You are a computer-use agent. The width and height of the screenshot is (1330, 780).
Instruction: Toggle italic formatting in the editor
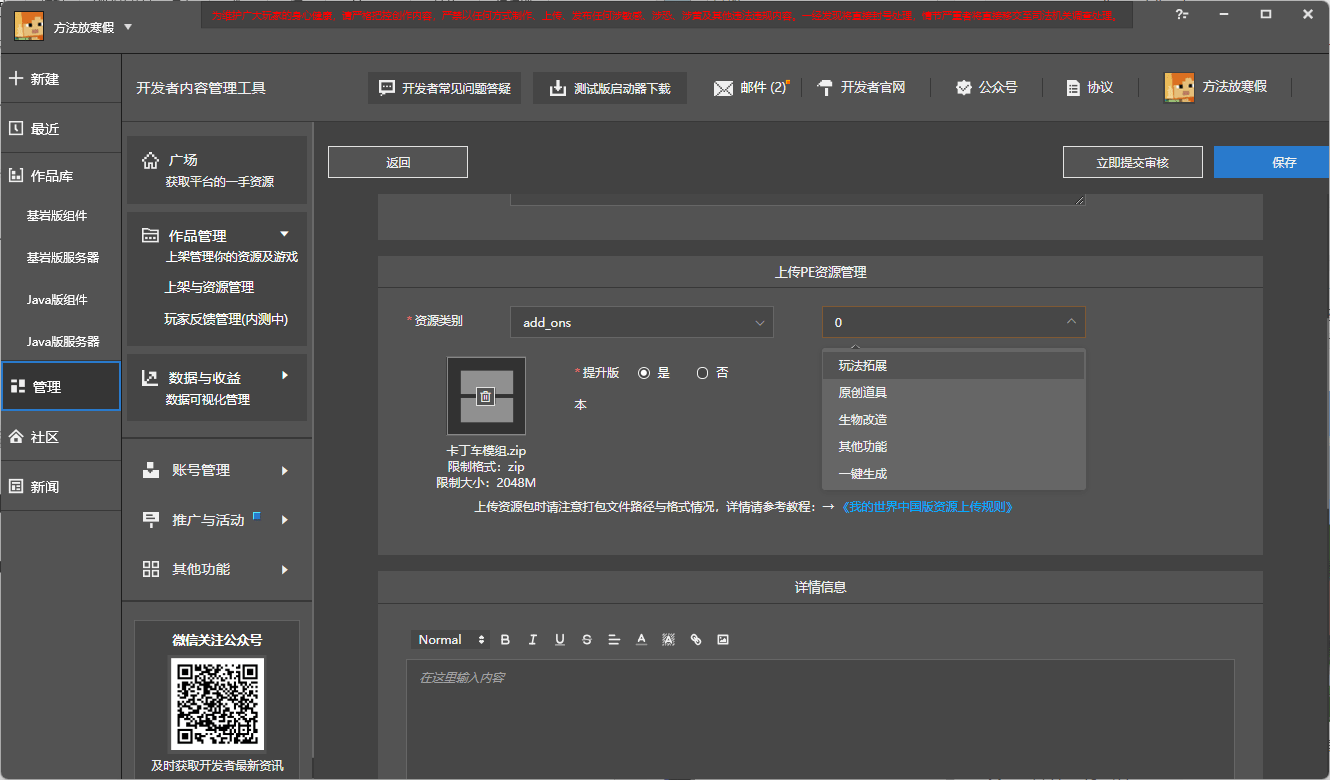pos(533,640)
